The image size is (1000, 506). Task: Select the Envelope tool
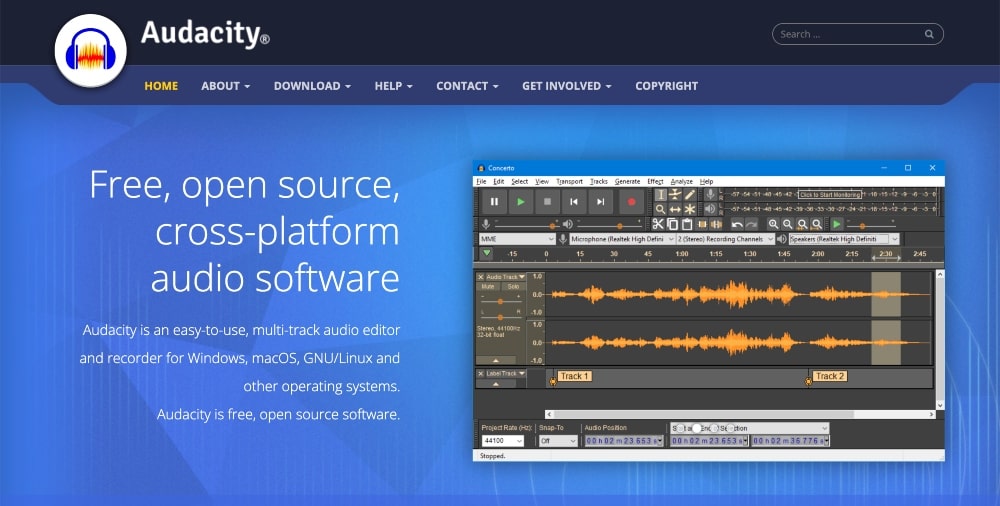(x=675, y=195)
